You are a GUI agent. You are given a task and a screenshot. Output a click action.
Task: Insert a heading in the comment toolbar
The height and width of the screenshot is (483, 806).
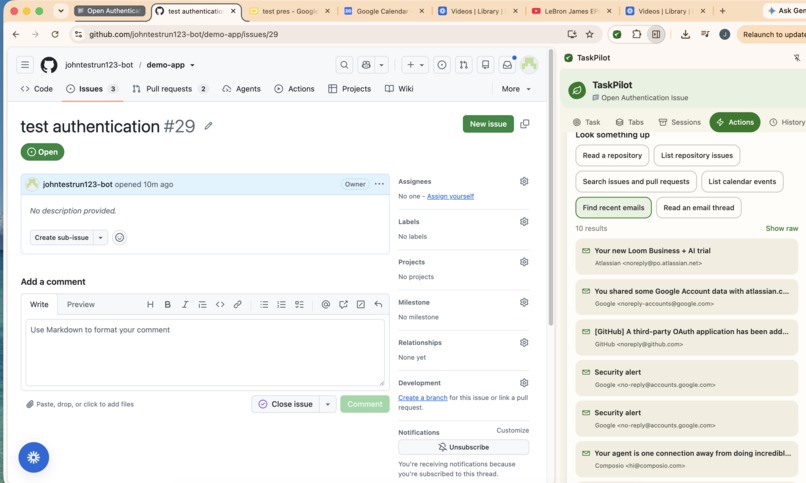(x=150, y=304)
